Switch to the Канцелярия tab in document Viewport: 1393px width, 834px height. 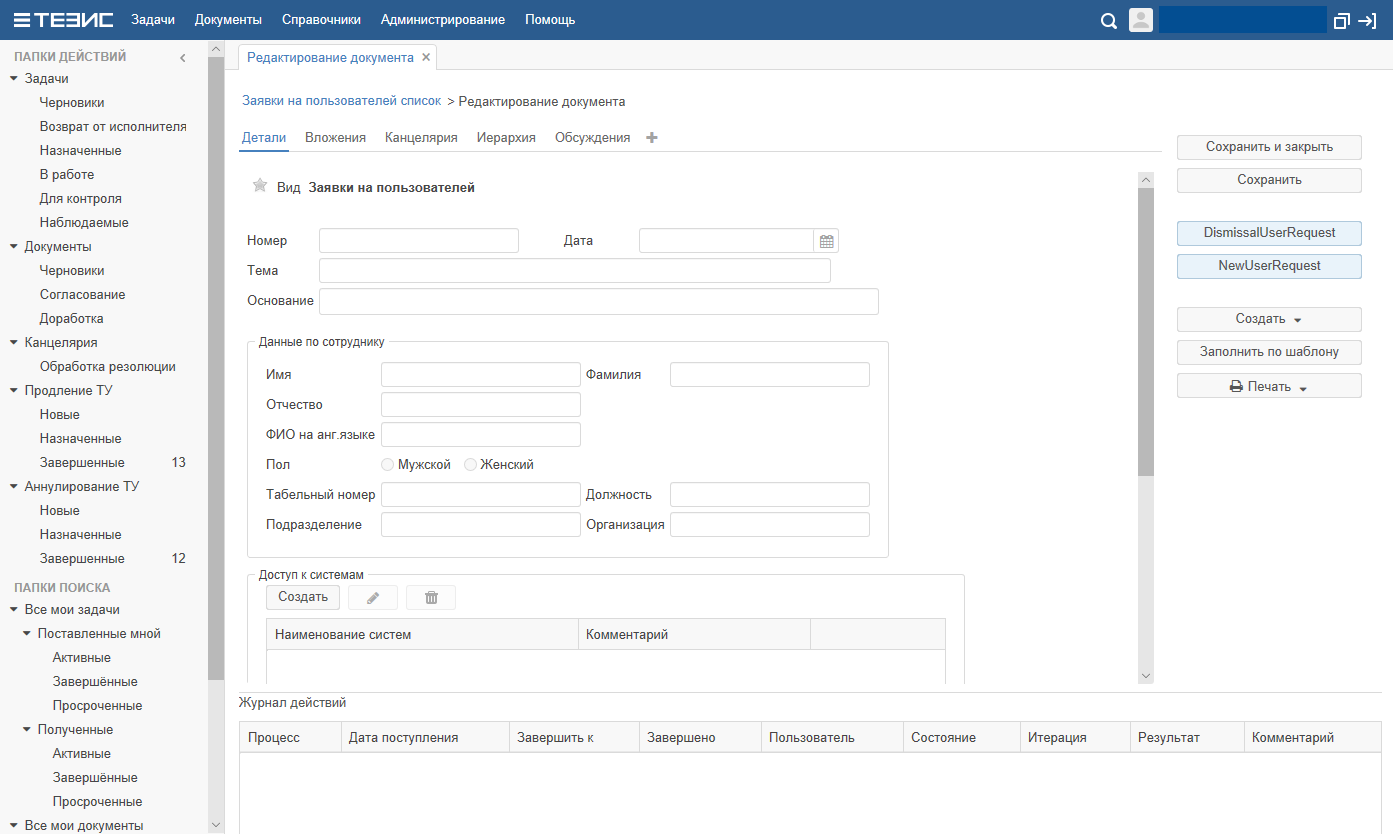pyautogui.click(x=421, y=138)
